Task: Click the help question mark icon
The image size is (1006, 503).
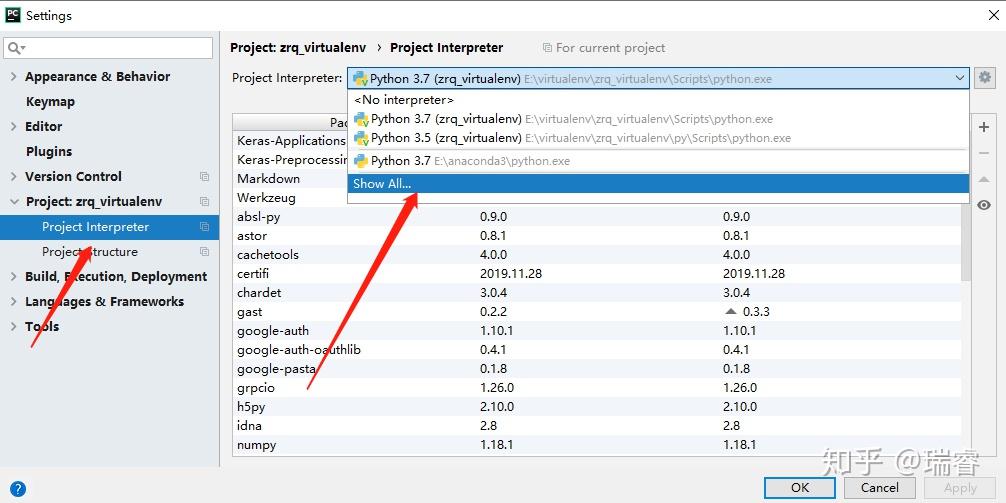Action: pyautogui.click(x=17, y=489)
